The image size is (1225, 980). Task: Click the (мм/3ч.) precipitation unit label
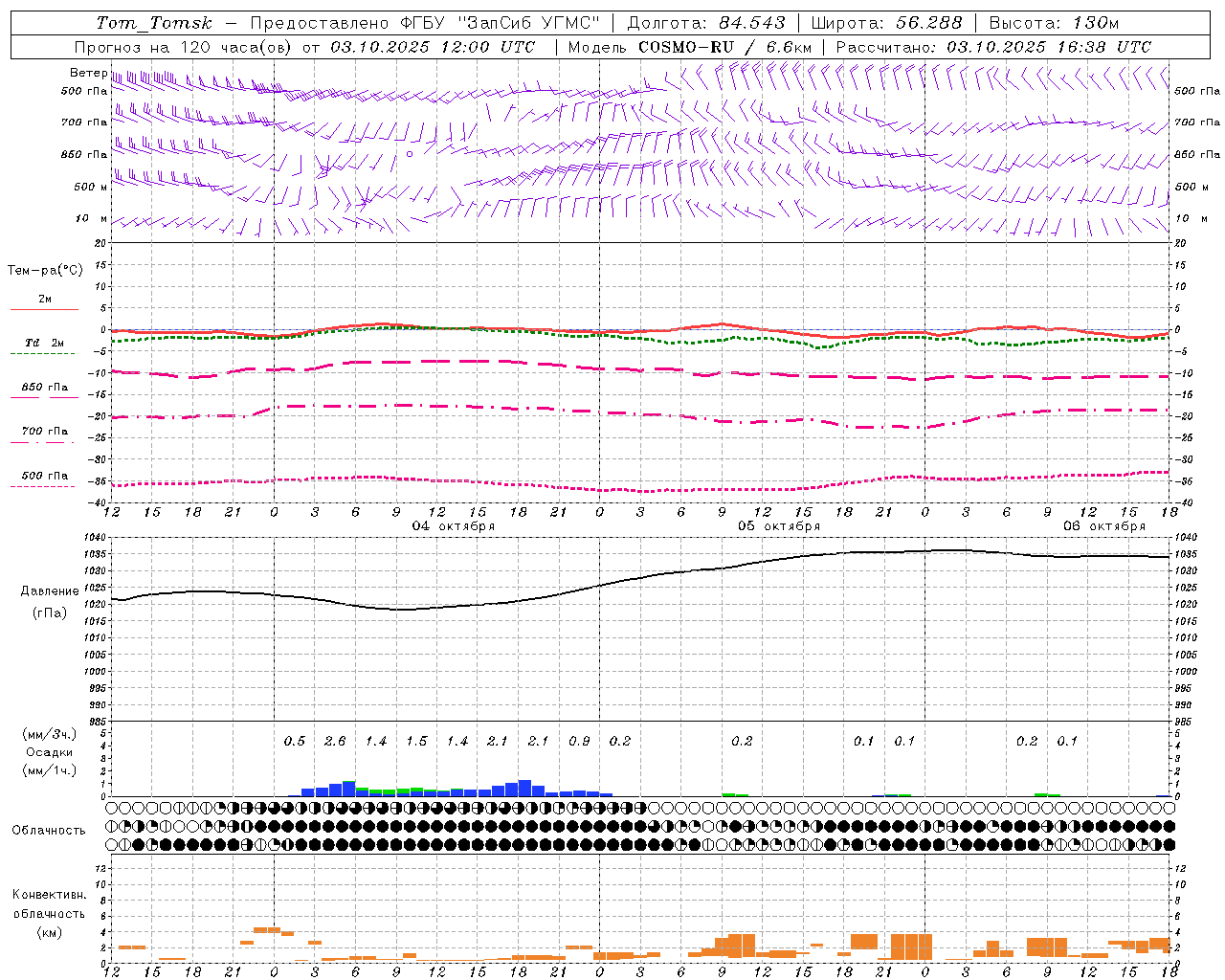click(x=49, y=734)
